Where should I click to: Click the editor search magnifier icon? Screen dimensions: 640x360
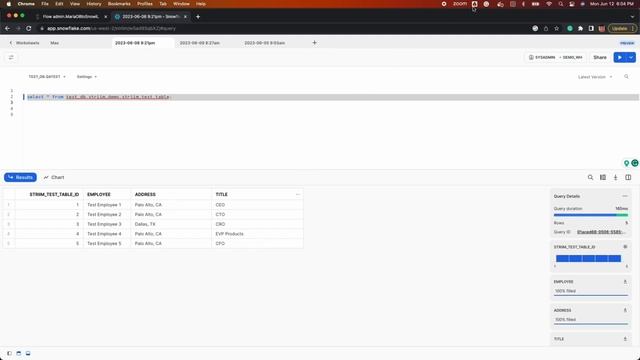(626, 77)
